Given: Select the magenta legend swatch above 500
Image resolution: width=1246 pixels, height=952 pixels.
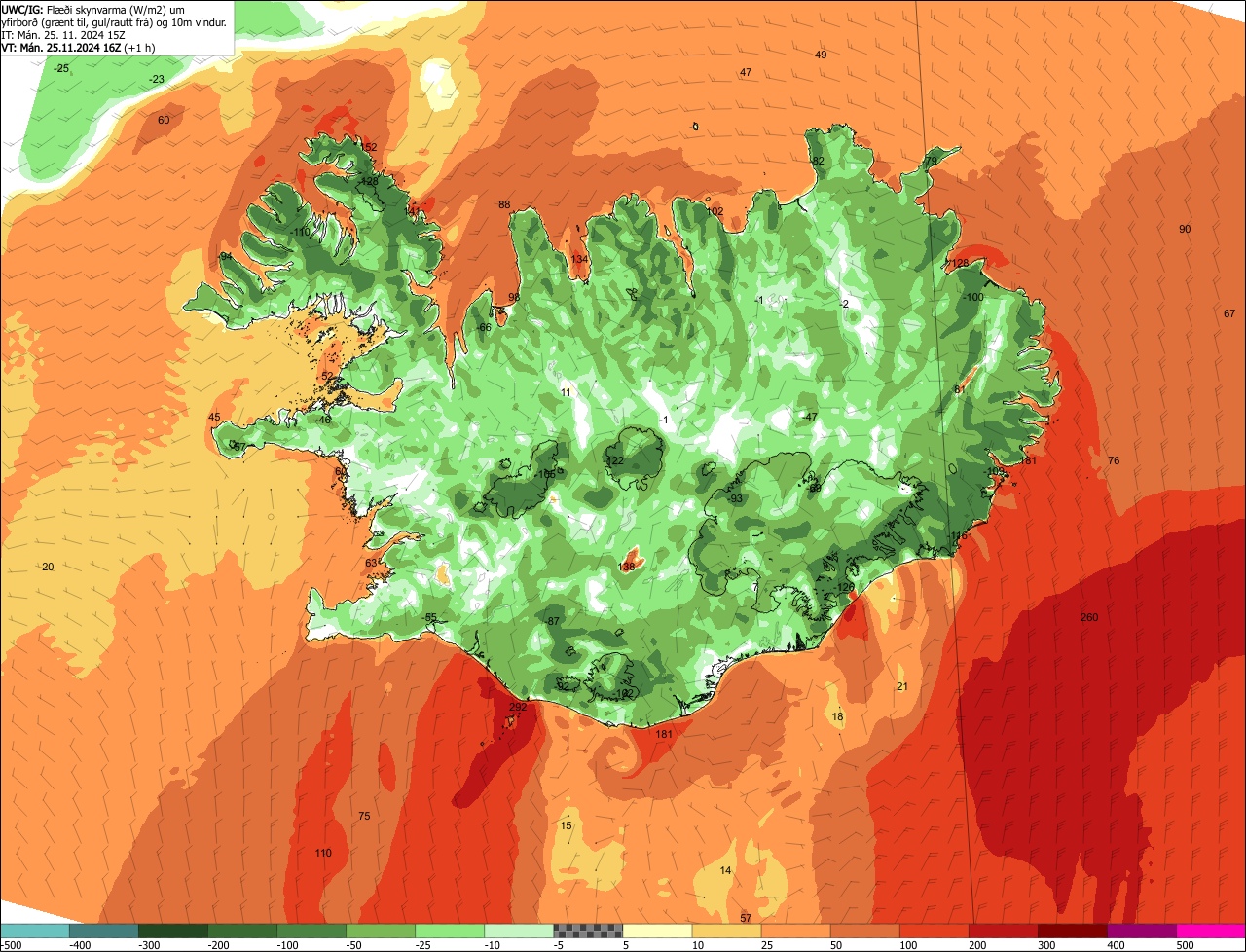Looking at the screenshot, I should pos(1211,932).
